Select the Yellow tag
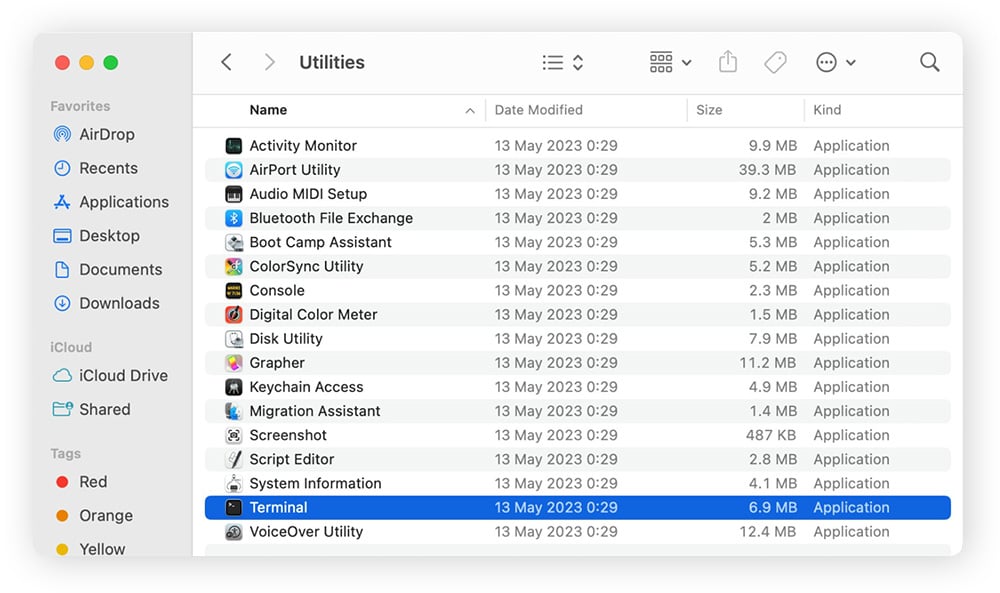This screenshot has width=1000, height=593. [x=90, y=549]
